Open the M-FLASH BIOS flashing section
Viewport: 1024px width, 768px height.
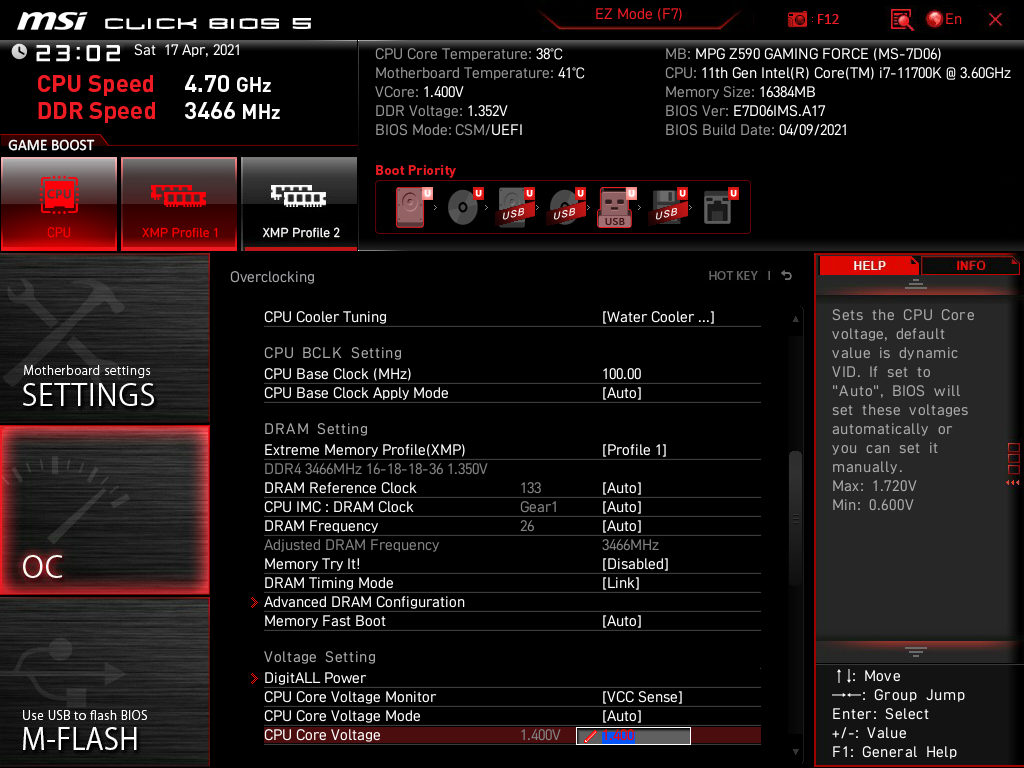(104, 682)
